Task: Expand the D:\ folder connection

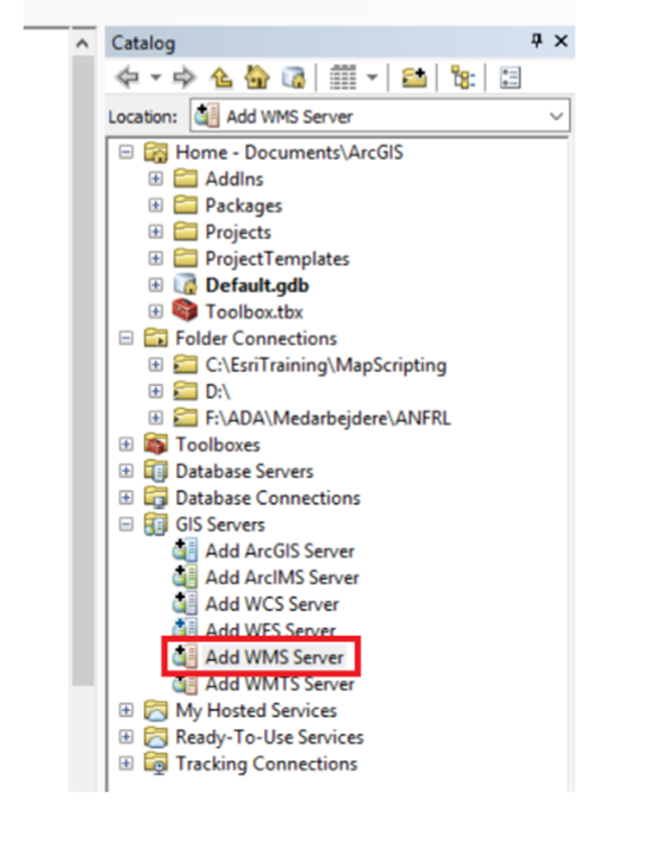Action: 156,391
